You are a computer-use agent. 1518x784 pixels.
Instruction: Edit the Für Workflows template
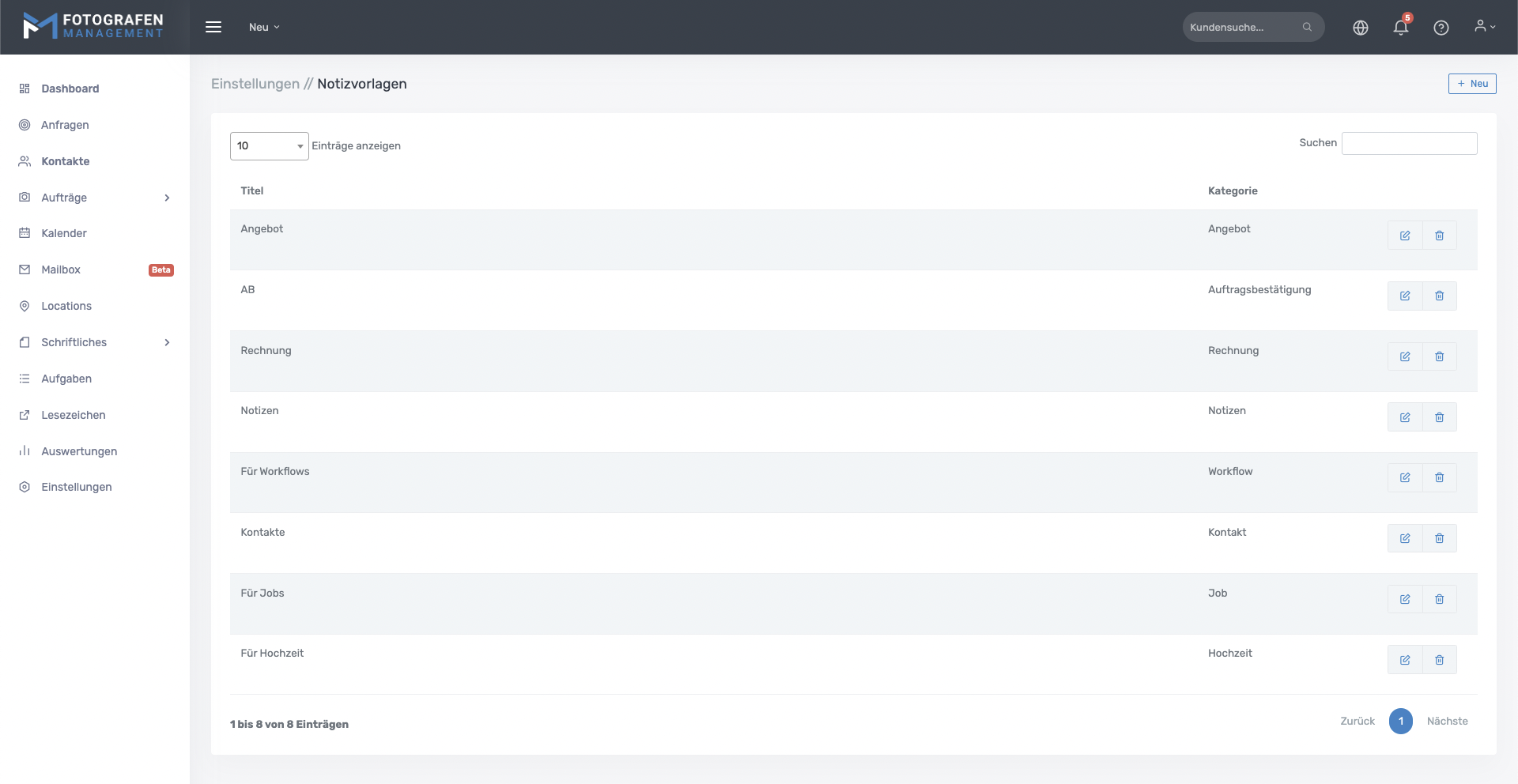pos(1404,477)
